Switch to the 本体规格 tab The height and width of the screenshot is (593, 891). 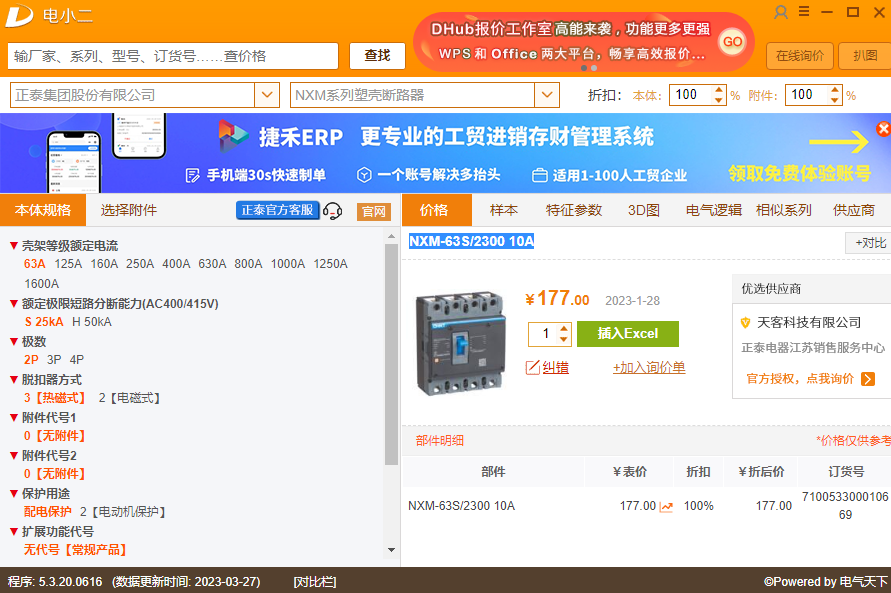(43, 210)
